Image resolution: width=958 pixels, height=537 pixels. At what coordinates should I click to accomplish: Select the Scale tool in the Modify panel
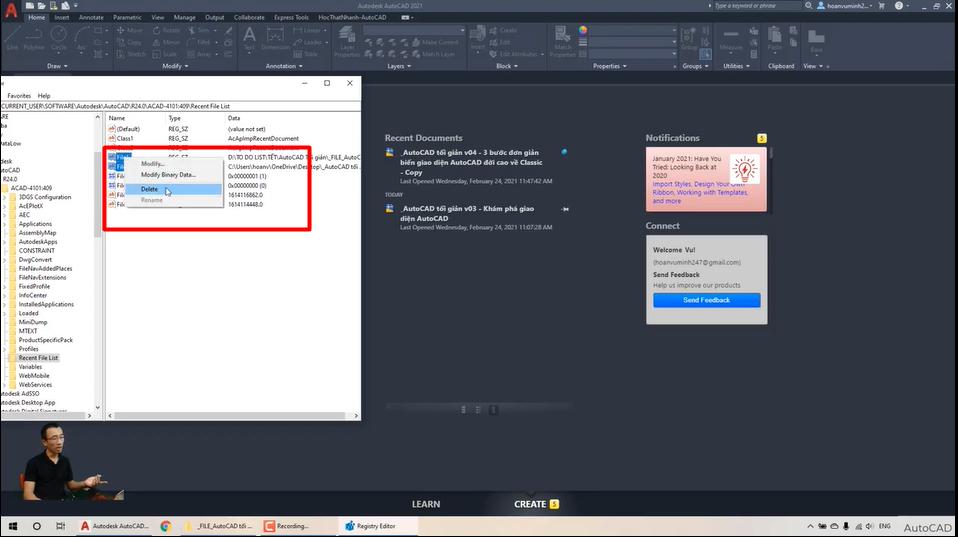(x=165, y=54)
